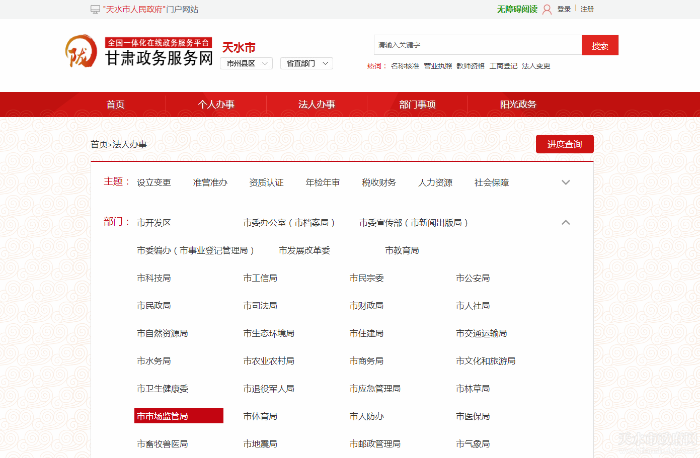The height and width of the screenshot is (458, 700).
Task: Choose the 市公安局 department
Action: 472,278
